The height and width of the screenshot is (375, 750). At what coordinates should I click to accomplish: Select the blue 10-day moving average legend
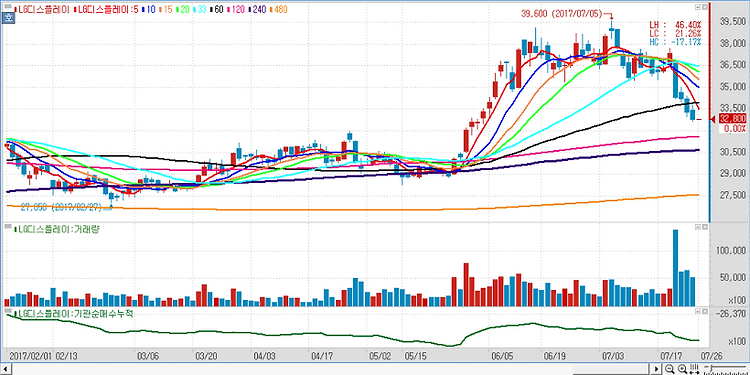[148, 9]
